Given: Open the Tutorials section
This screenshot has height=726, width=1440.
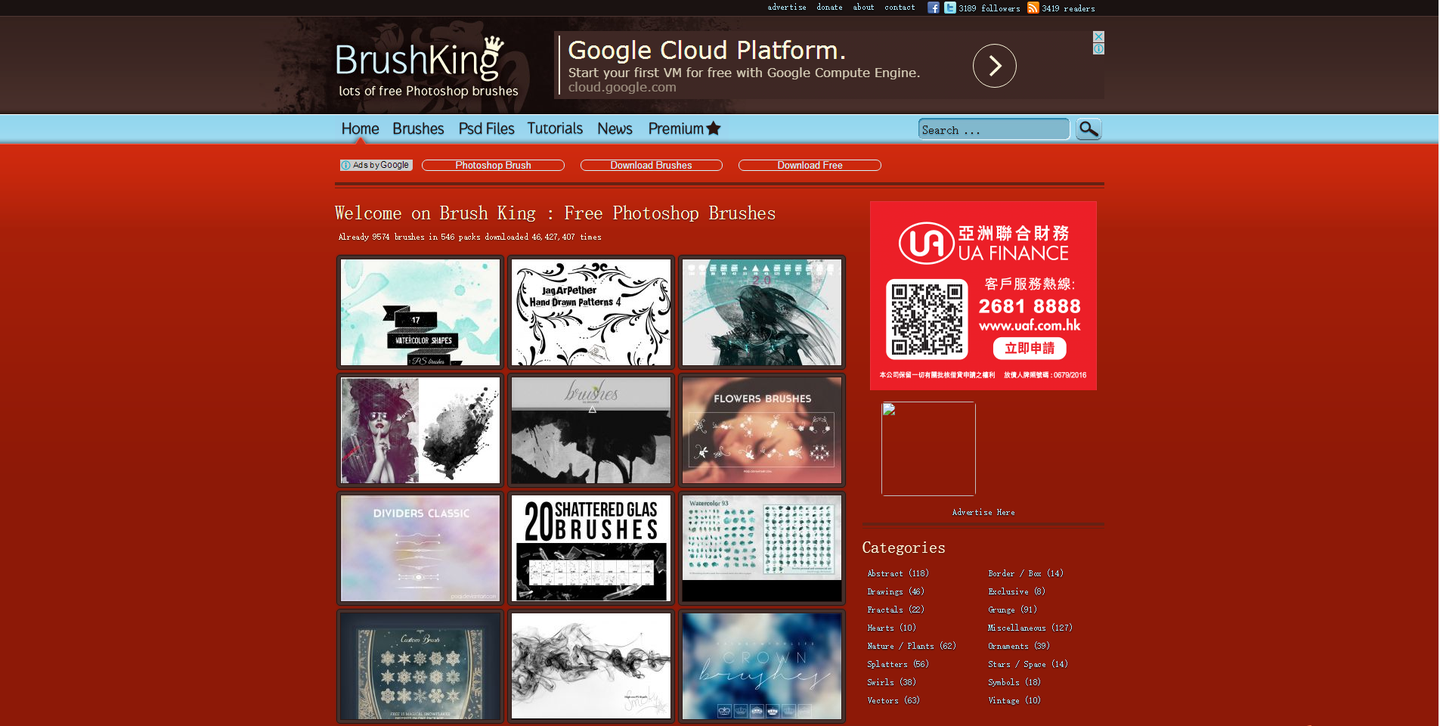Looking at the screenshot, I should coord(555,128).
